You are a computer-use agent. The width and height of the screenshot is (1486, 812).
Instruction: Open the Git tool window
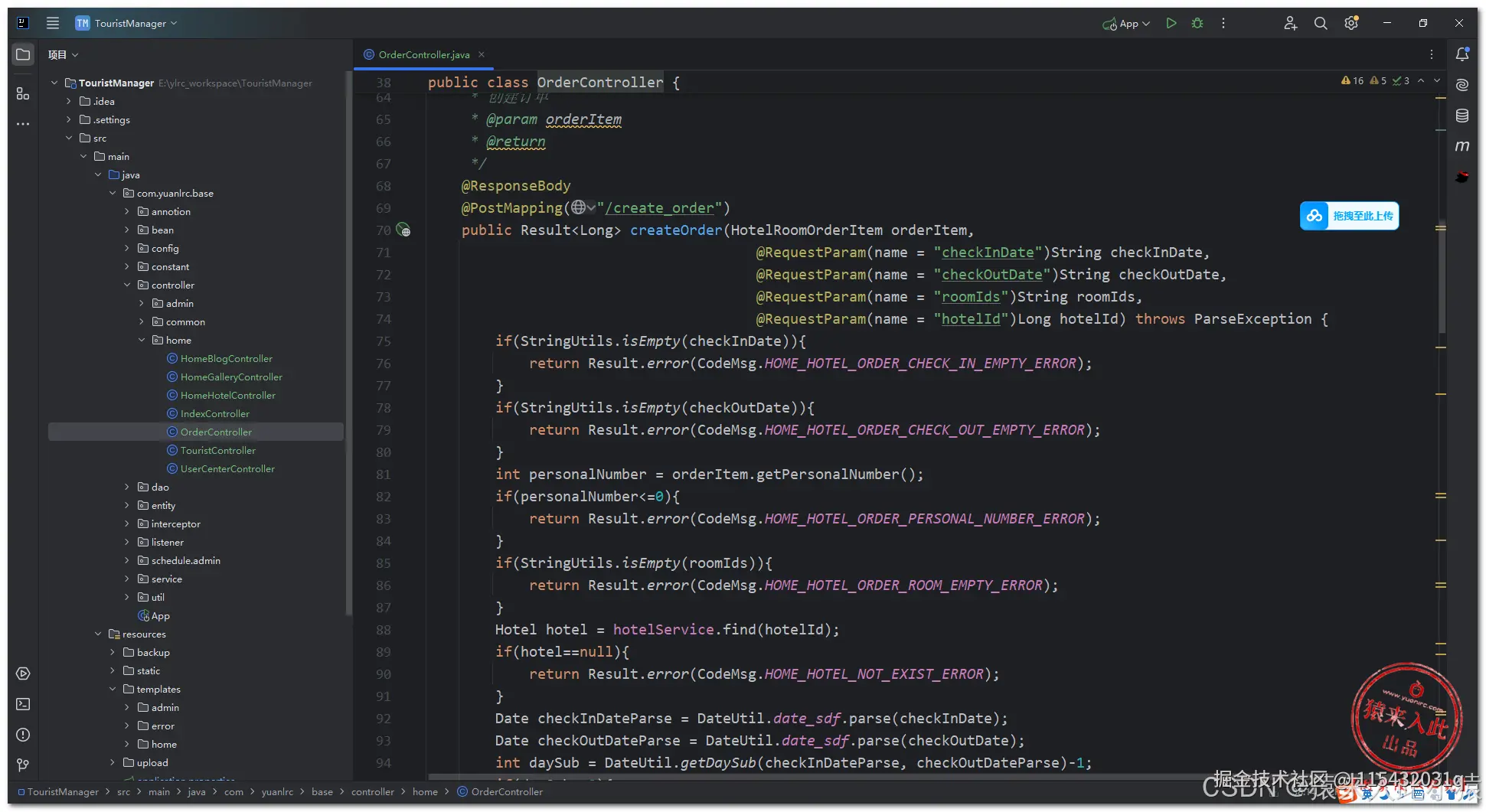(x=23, y=765)
